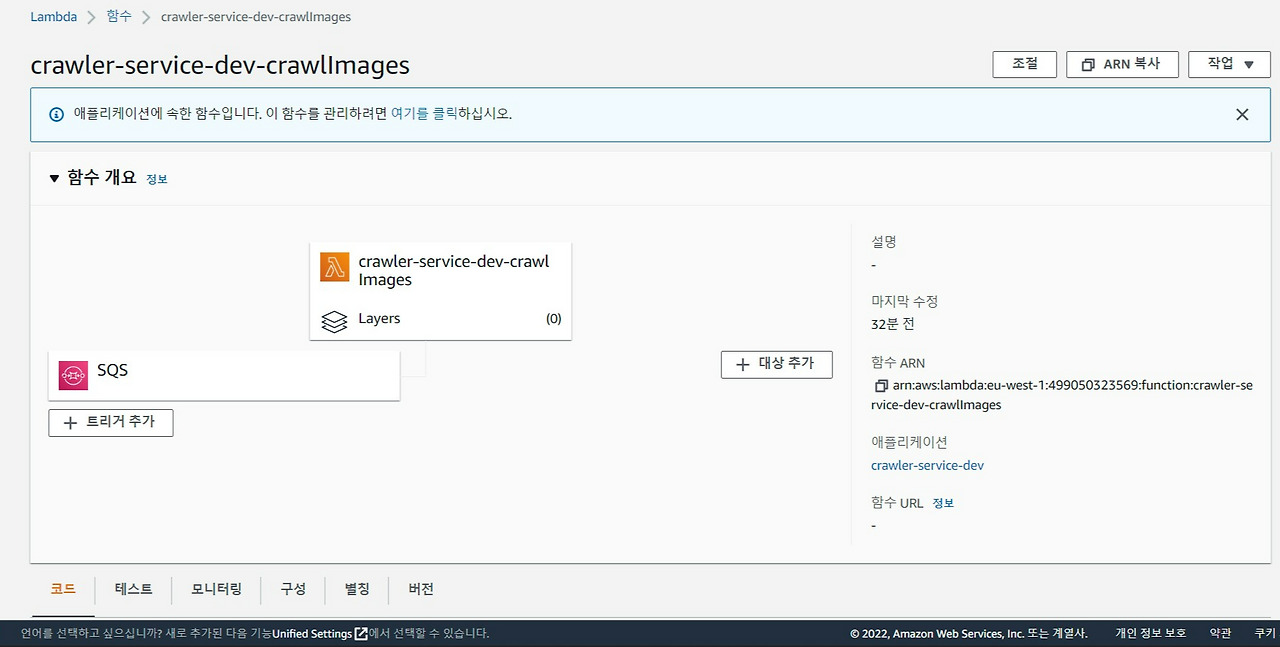Select the Layers icon in function overview
The image size is (1280, 647).
point(333,318)
